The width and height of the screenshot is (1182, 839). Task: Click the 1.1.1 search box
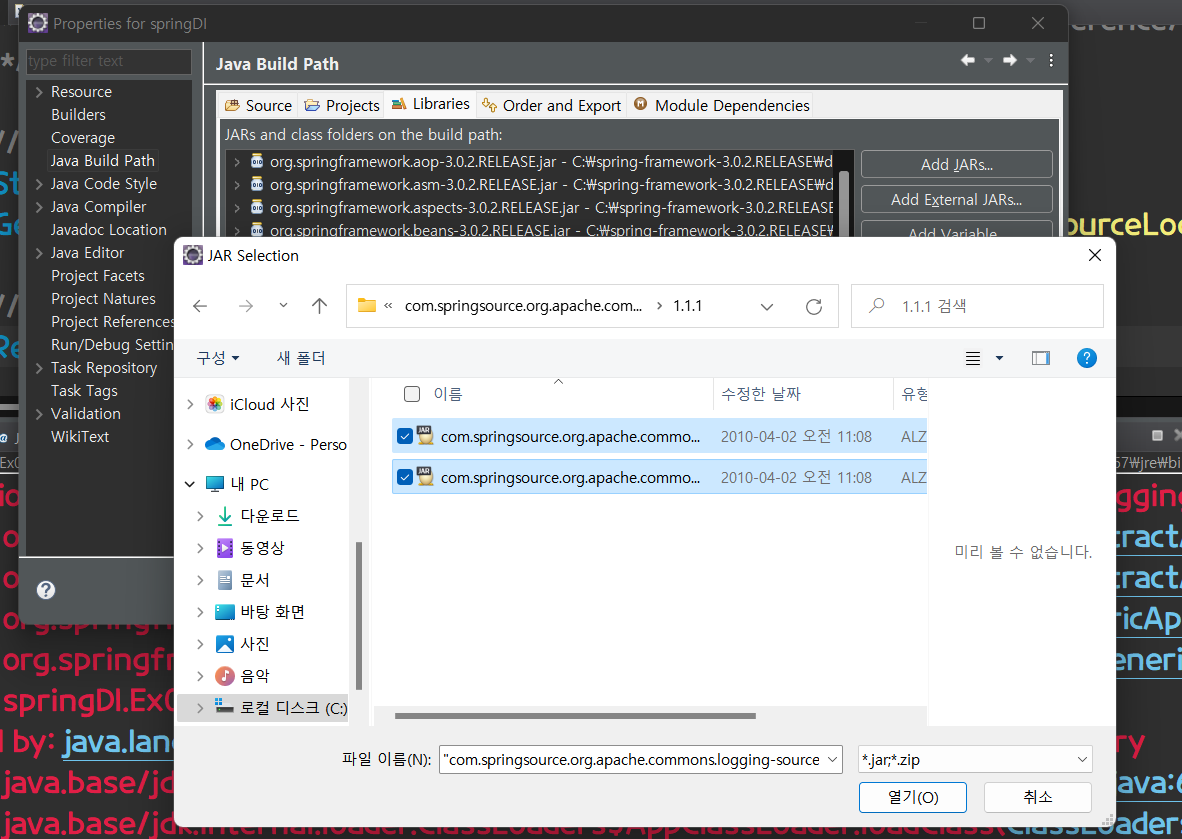click(x=977, y=306)
